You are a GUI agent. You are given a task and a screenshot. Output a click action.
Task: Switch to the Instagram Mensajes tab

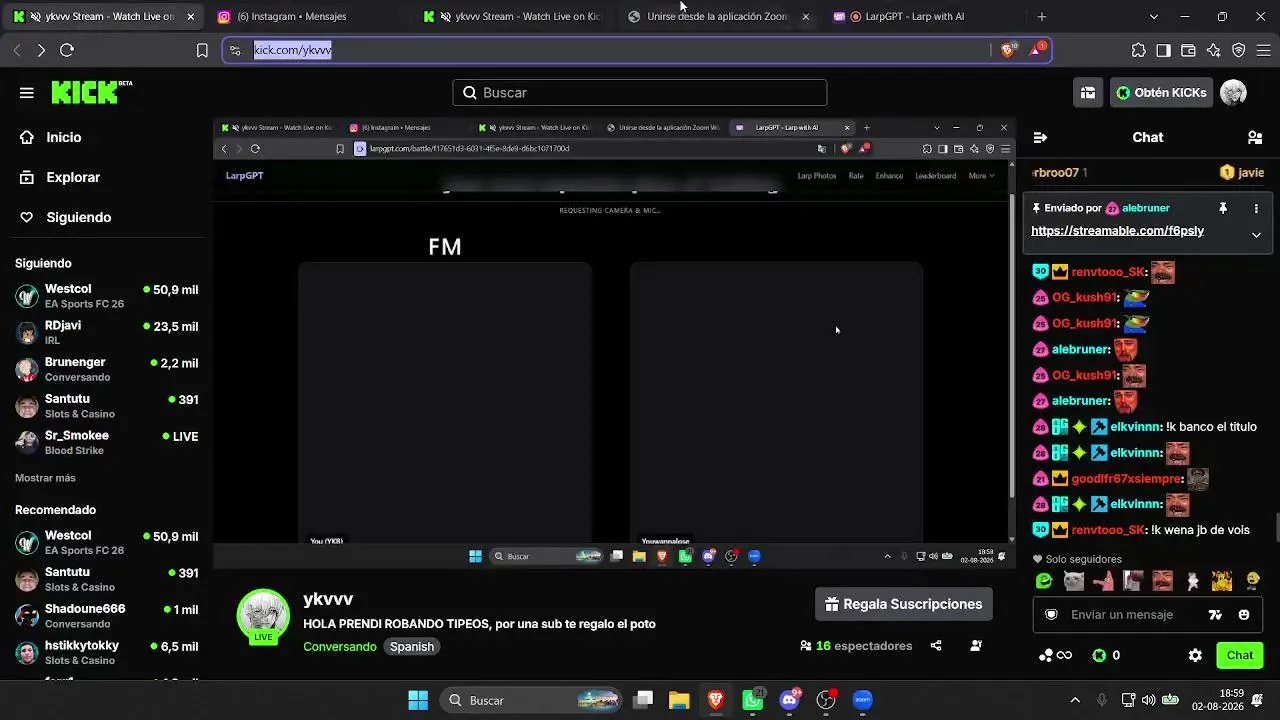(x=307, y=17)
